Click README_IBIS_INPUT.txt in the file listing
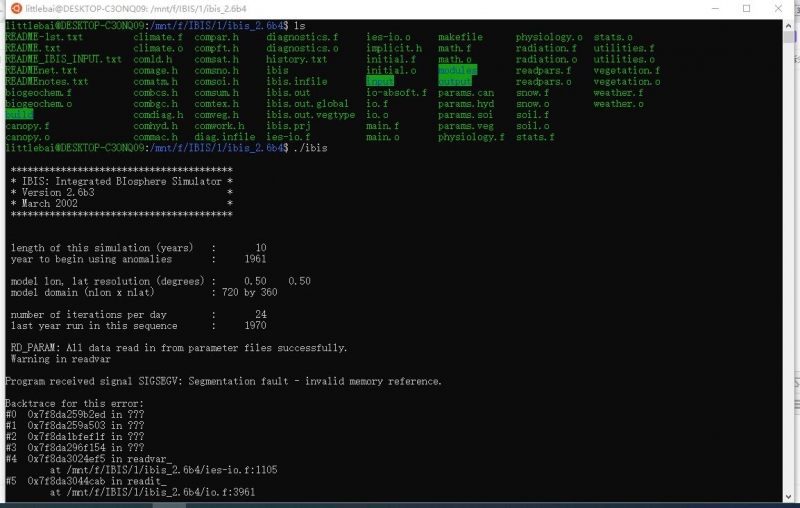800x508 pixels. 63,60
